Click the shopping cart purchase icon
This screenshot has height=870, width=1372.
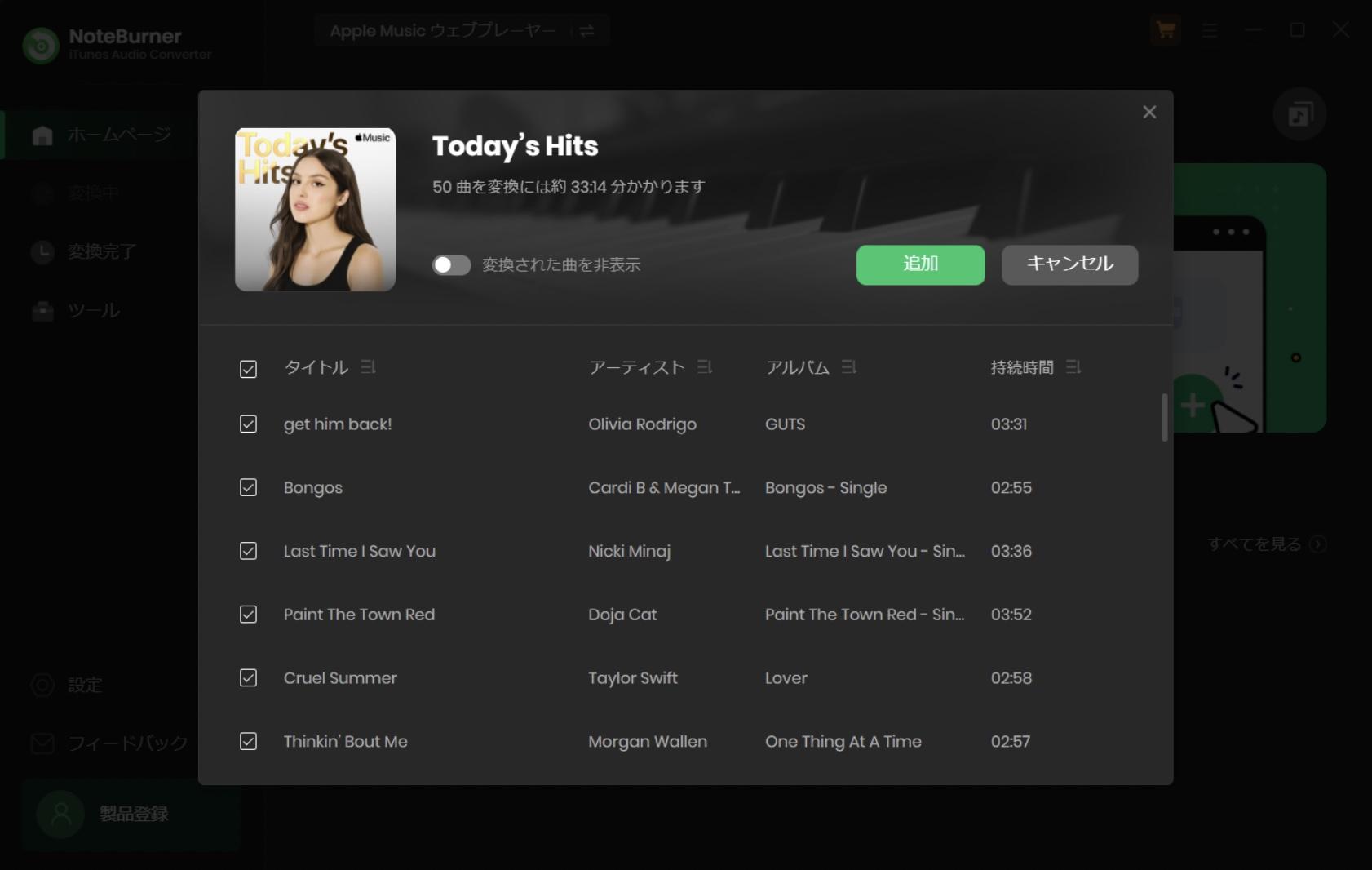click(x=1165, y=30)
